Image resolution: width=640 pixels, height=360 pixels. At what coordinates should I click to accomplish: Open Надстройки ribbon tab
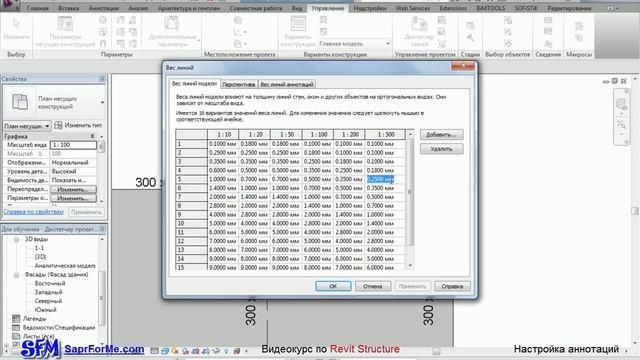coord(370,8)
